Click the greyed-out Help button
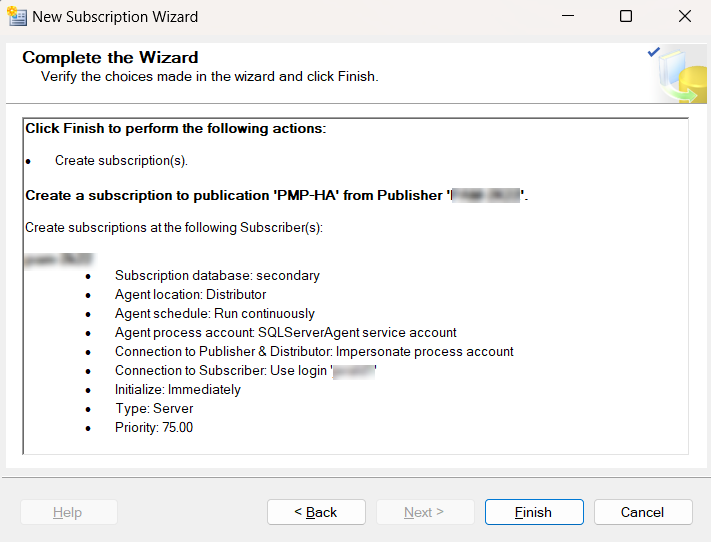Screen dimensions: 711x542 (x=68, y=512)
